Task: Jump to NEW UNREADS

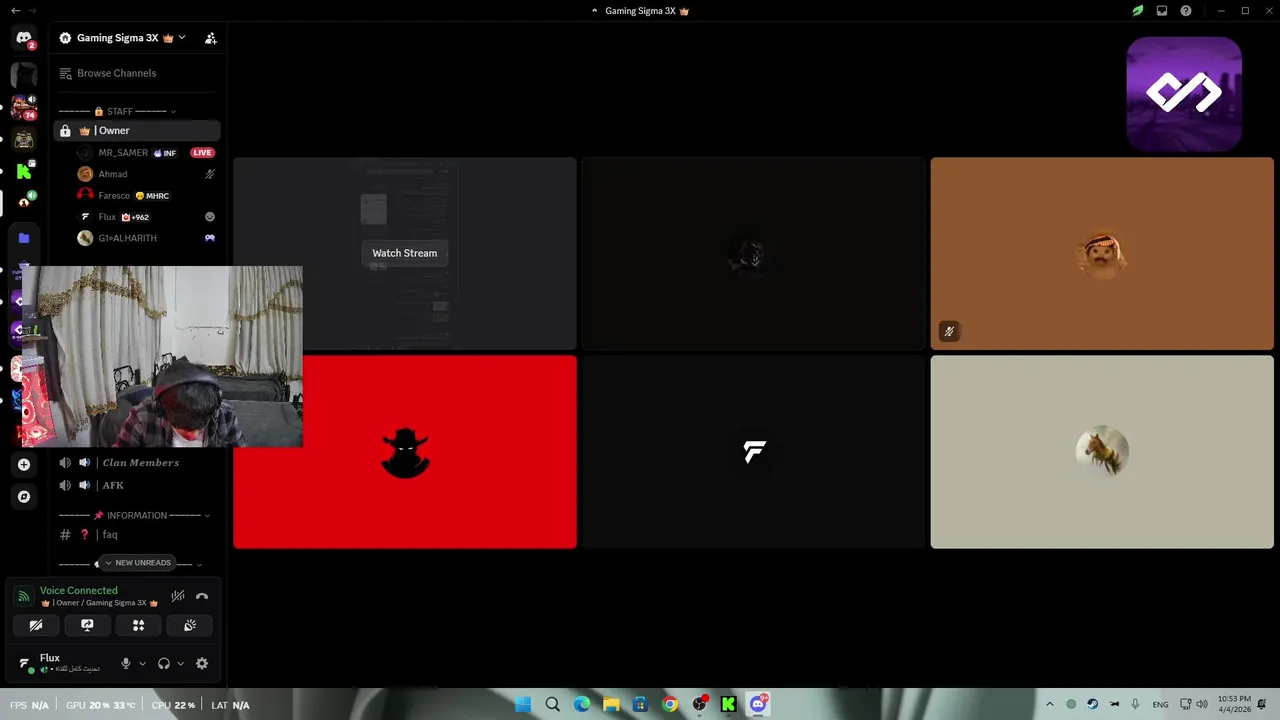Action: pyautogui.click(x=137, y=562)
